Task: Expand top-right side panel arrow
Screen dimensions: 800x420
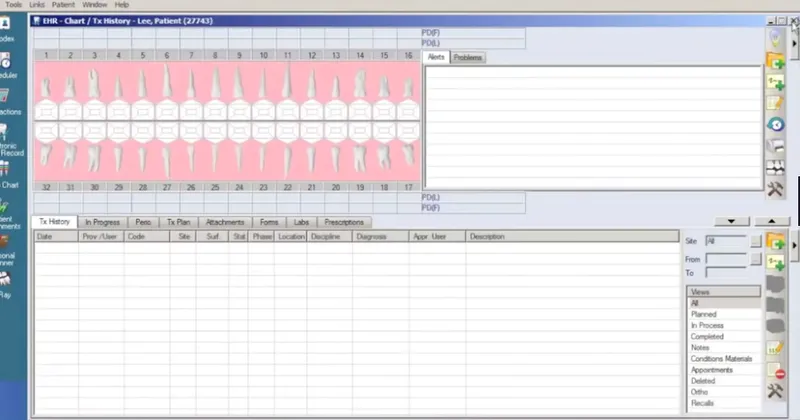Action: (x=794, y=44)
